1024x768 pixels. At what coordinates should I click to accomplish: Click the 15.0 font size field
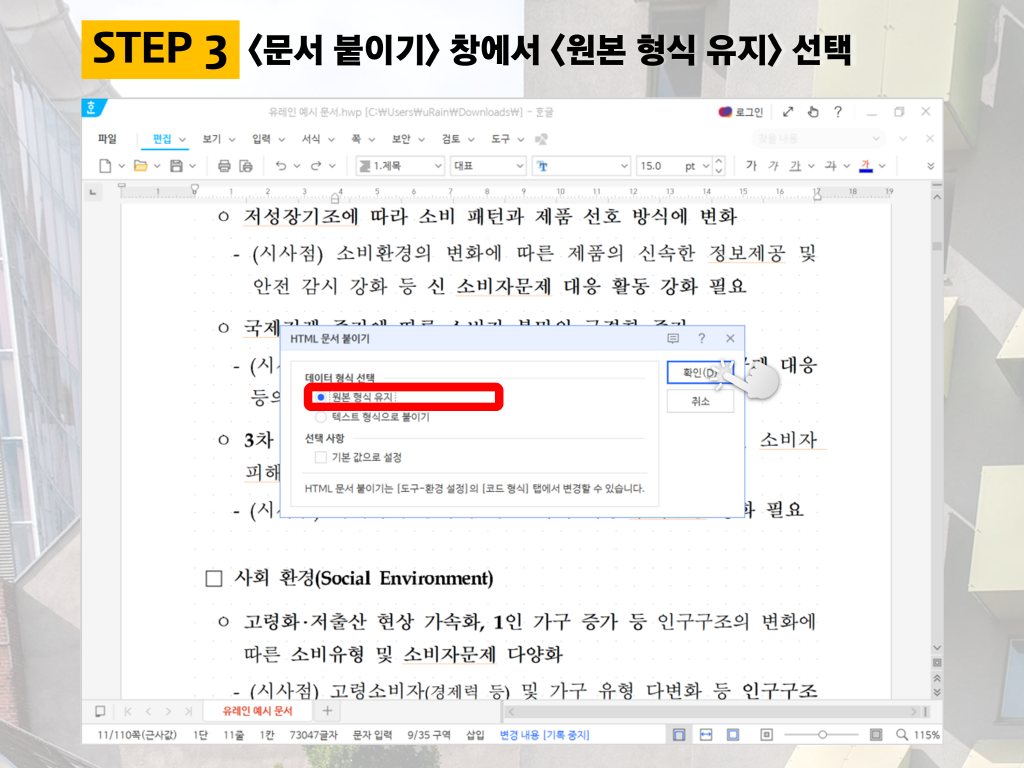point(660,166)
